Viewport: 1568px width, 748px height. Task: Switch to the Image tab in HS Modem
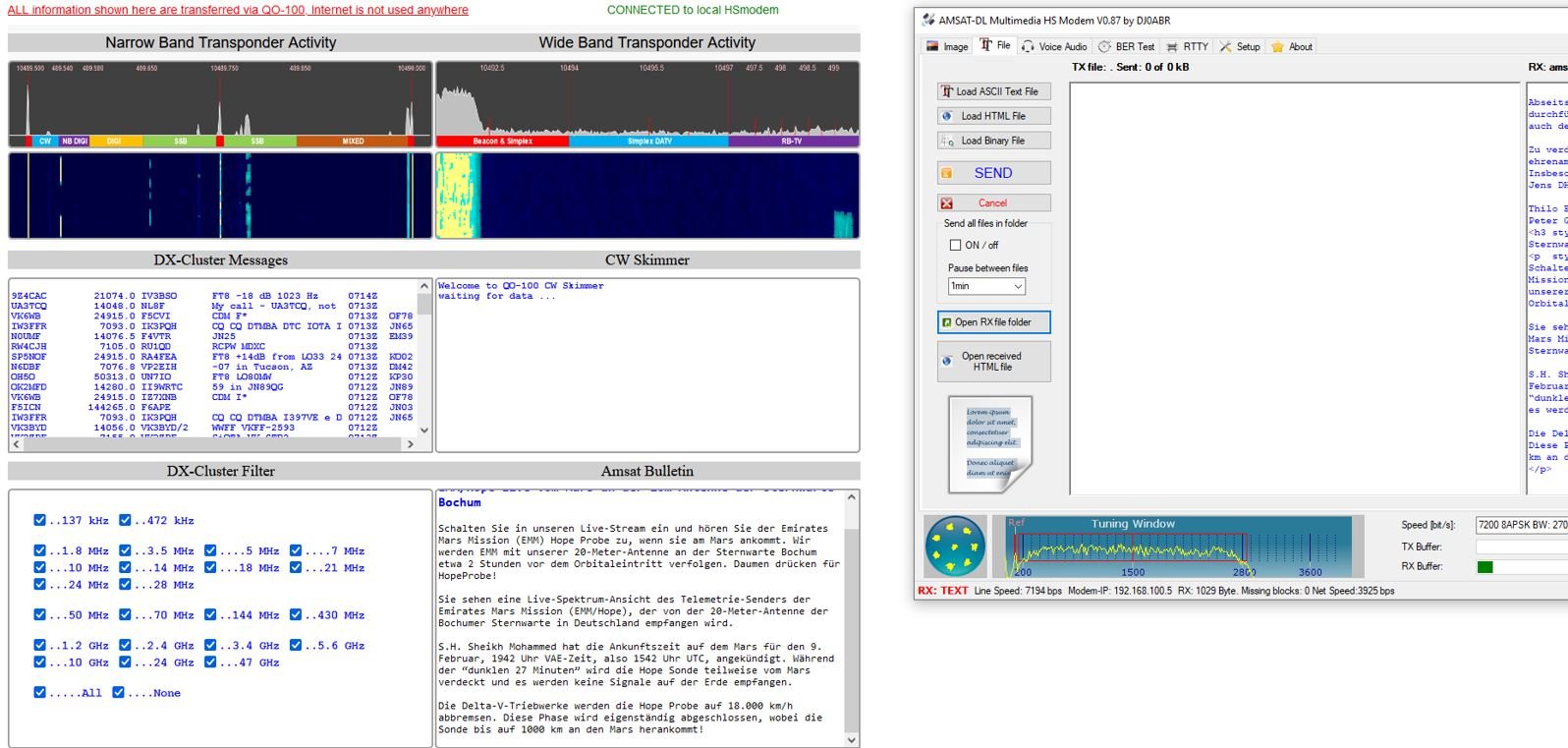(947, 46)
